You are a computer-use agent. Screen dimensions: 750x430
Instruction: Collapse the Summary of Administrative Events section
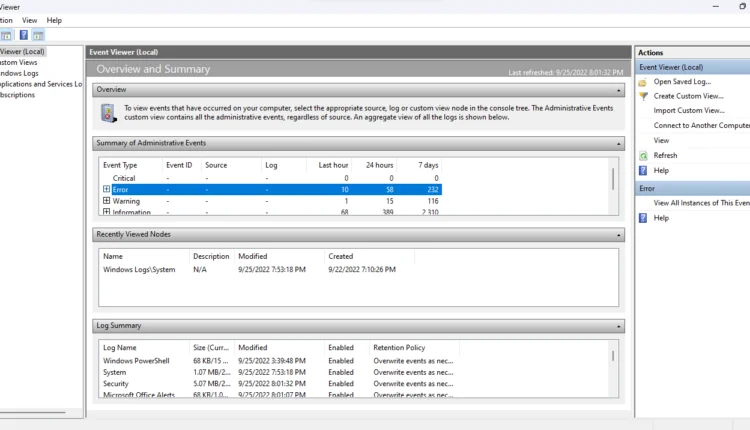[x=620, y=143]
